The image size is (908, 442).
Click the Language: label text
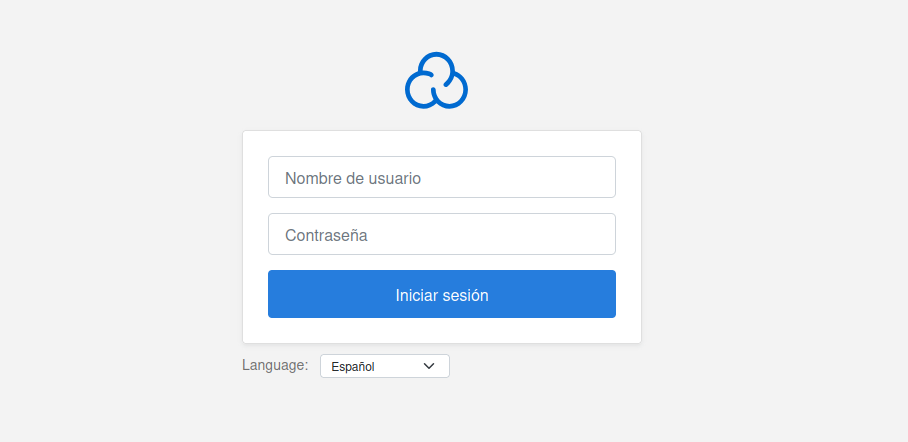click(275, 365)
